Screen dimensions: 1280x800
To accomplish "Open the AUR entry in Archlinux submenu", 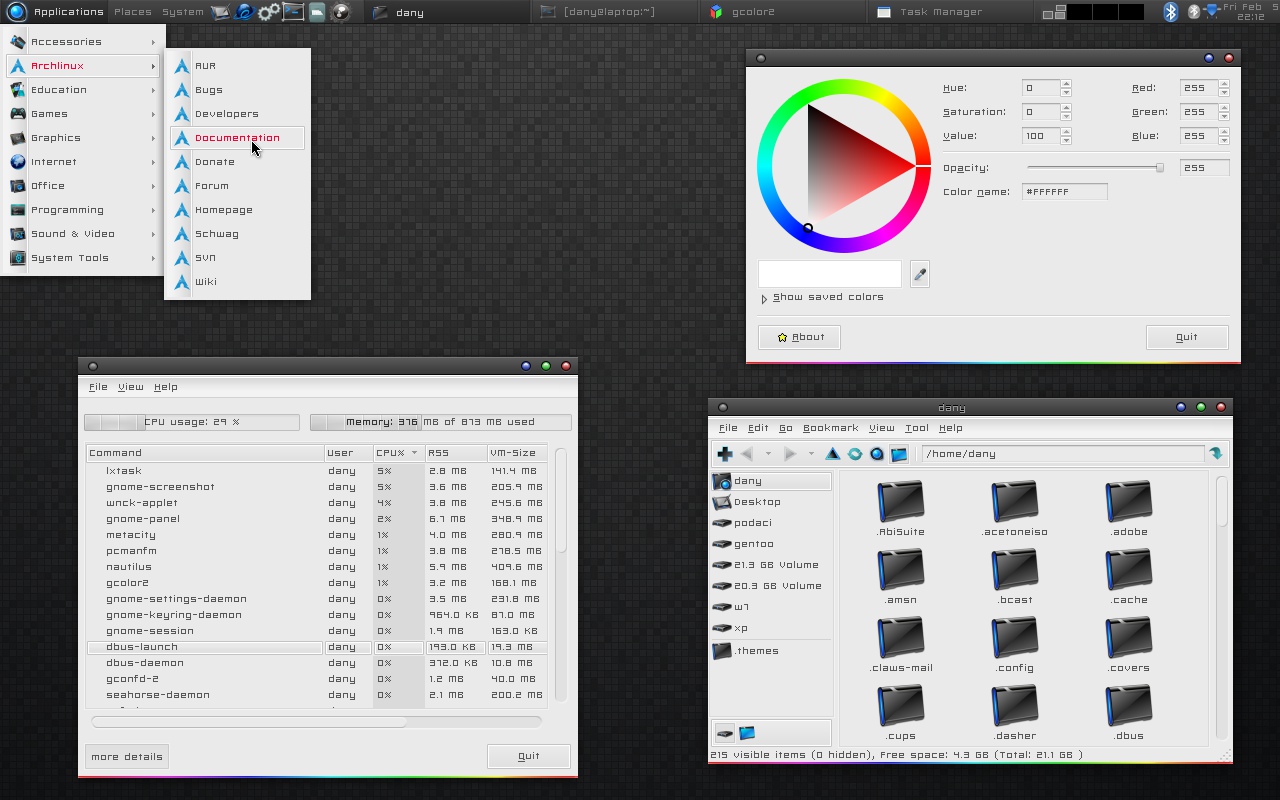I will tap(238, 66).
